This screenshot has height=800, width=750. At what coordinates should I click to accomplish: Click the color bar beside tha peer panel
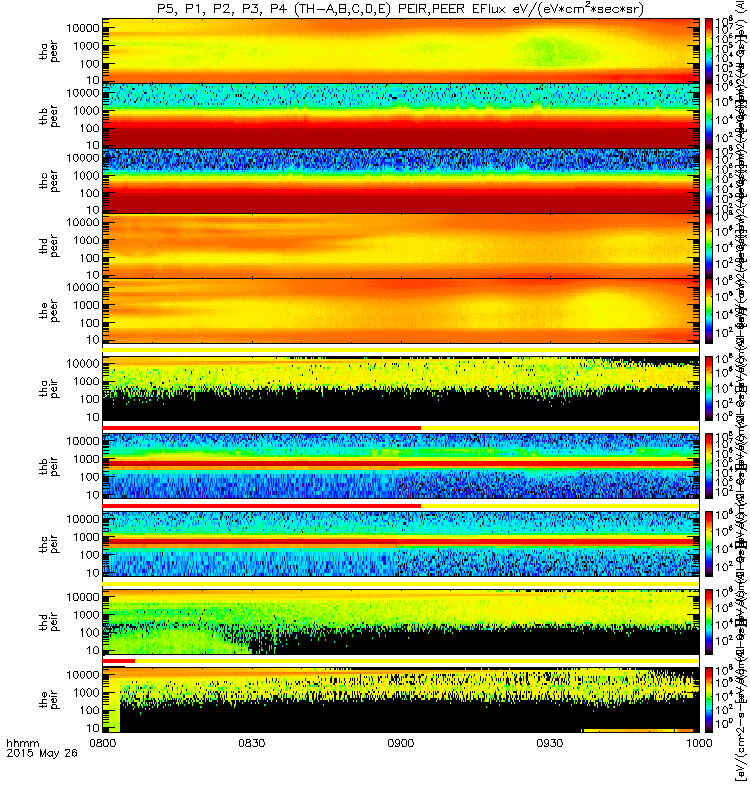(x=709, y=51)
